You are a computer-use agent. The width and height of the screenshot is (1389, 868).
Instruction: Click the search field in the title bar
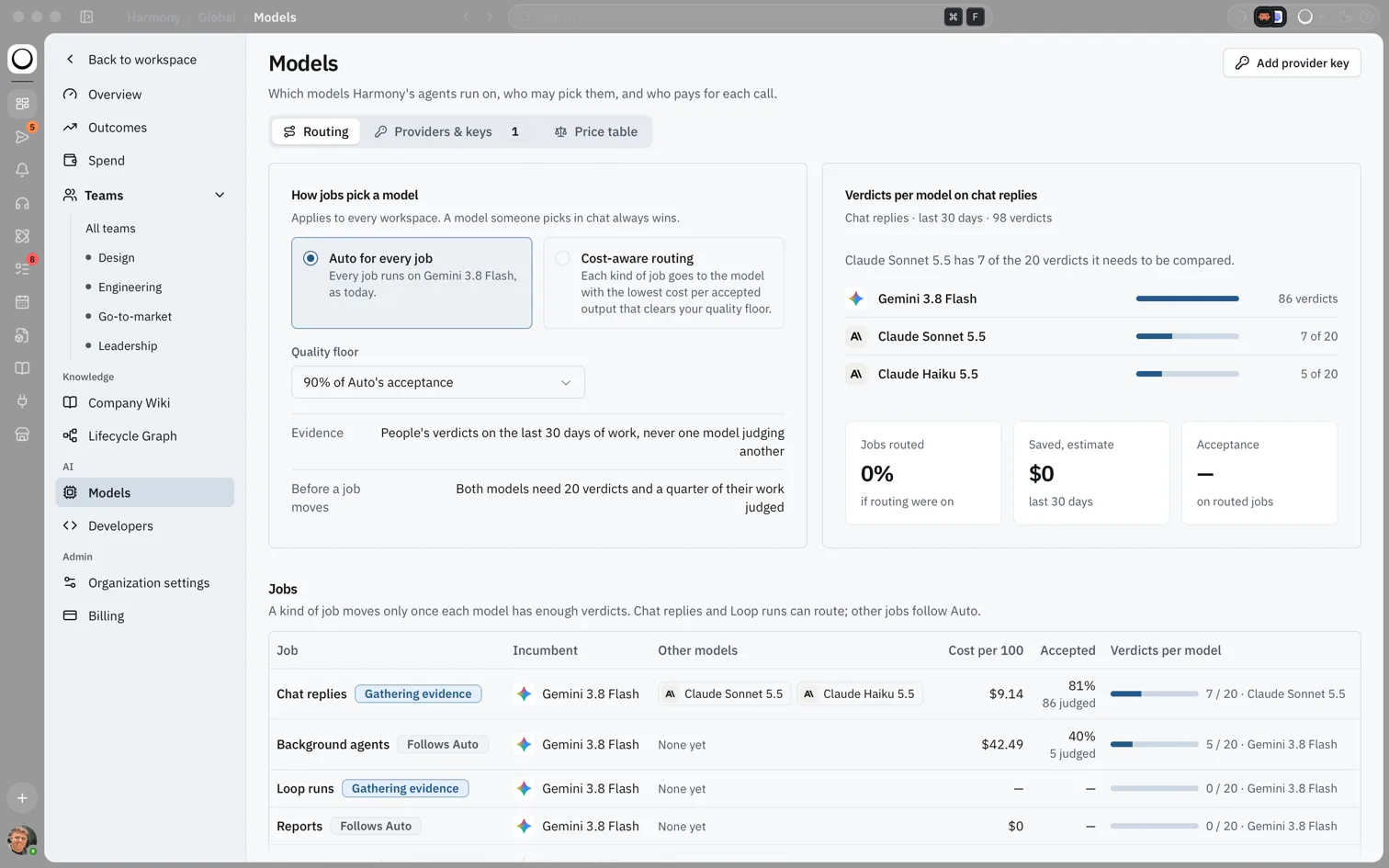pyautogui.click(x=750, y=17)
